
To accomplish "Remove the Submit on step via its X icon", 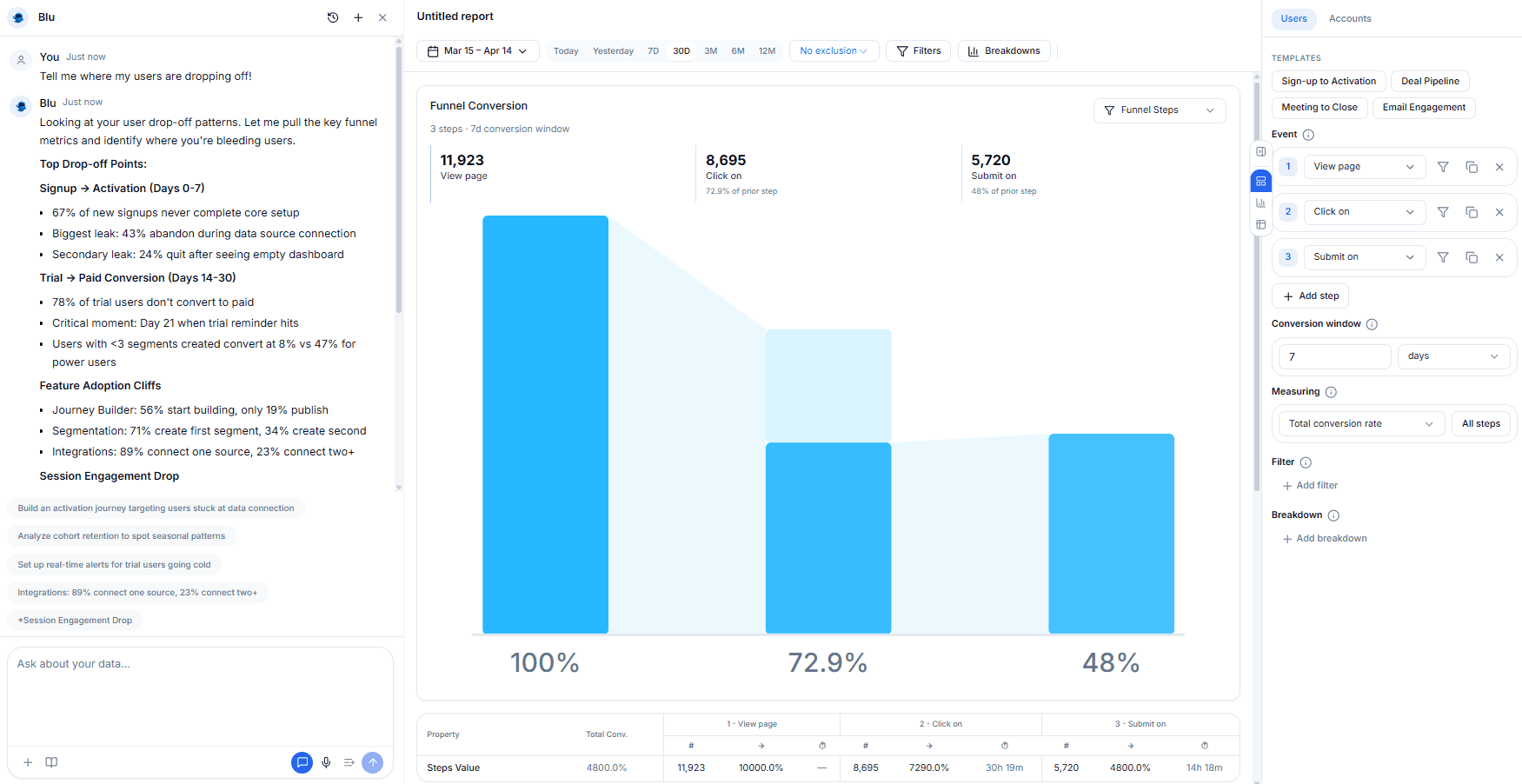I will 1499,257.
